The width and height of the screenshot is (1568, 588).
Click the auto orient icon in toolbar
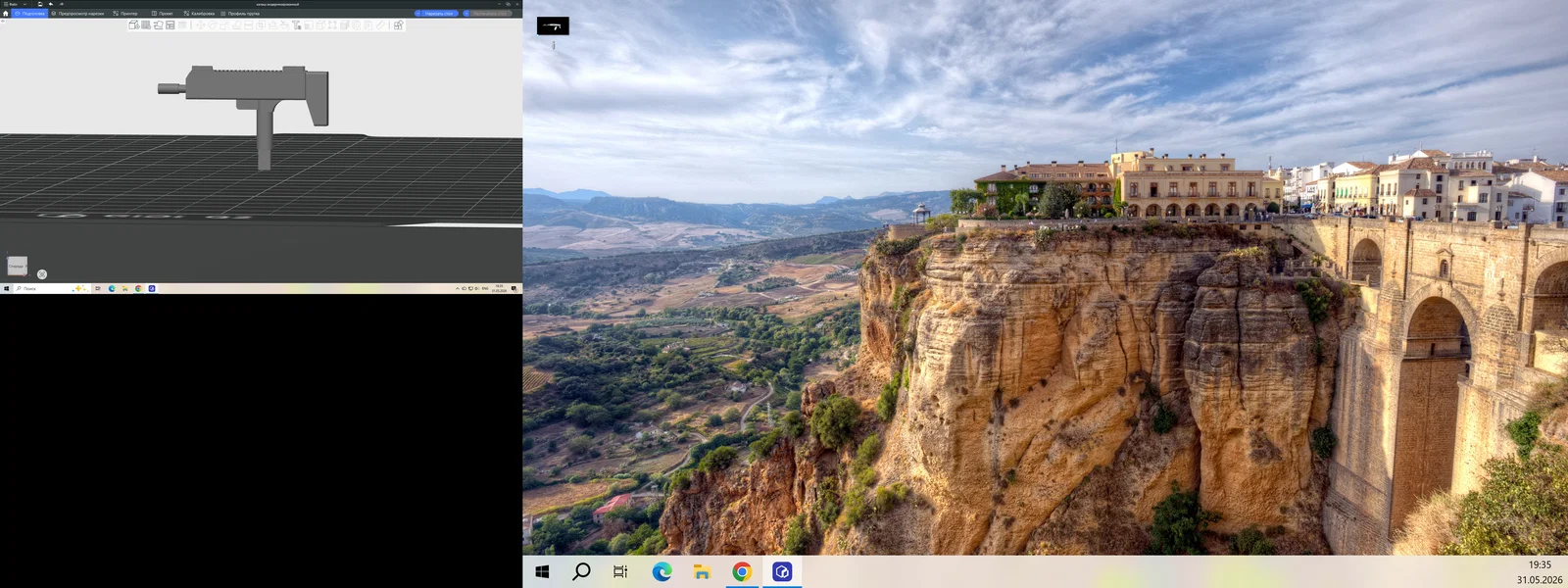click(158, 25)
